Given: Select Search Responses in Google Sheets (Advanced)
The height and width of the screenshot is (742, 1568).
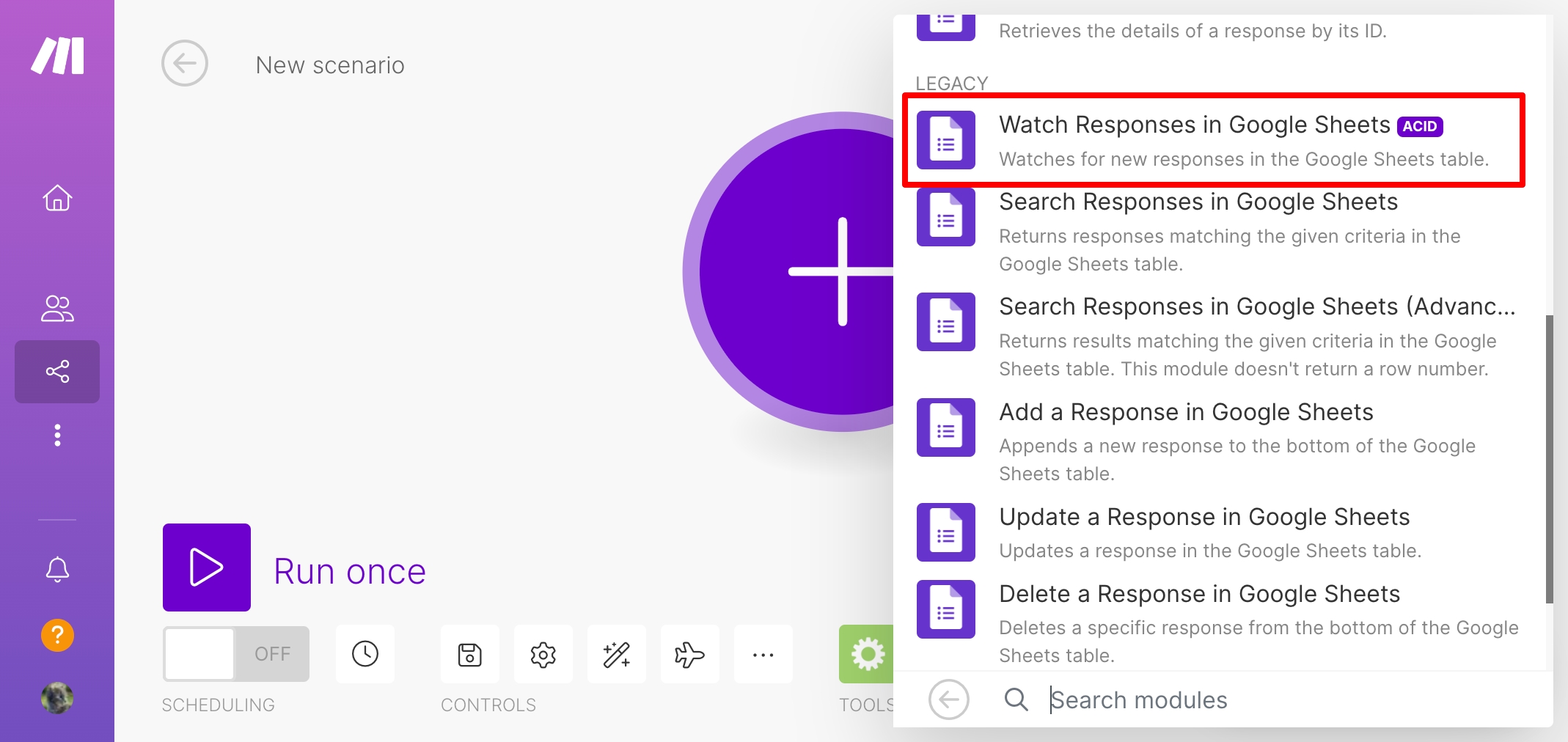Looking at the screenshot, I should tap(1217, 337).
